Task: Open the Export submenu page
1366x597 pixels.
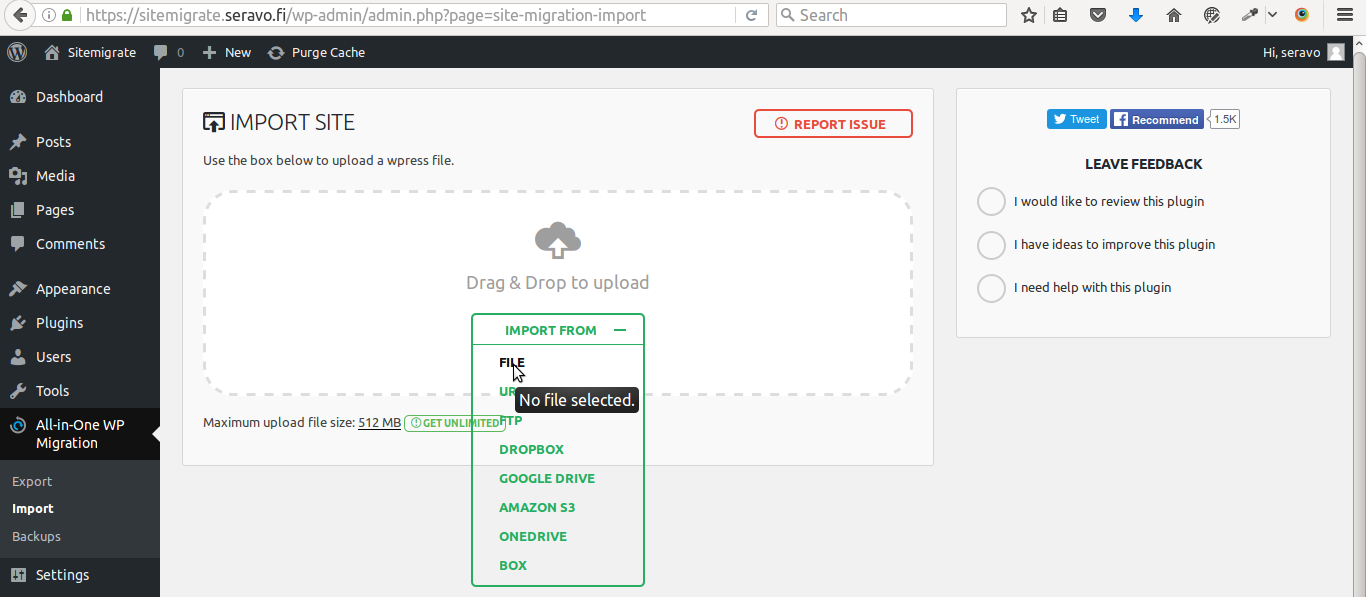Action: point(32,481)
